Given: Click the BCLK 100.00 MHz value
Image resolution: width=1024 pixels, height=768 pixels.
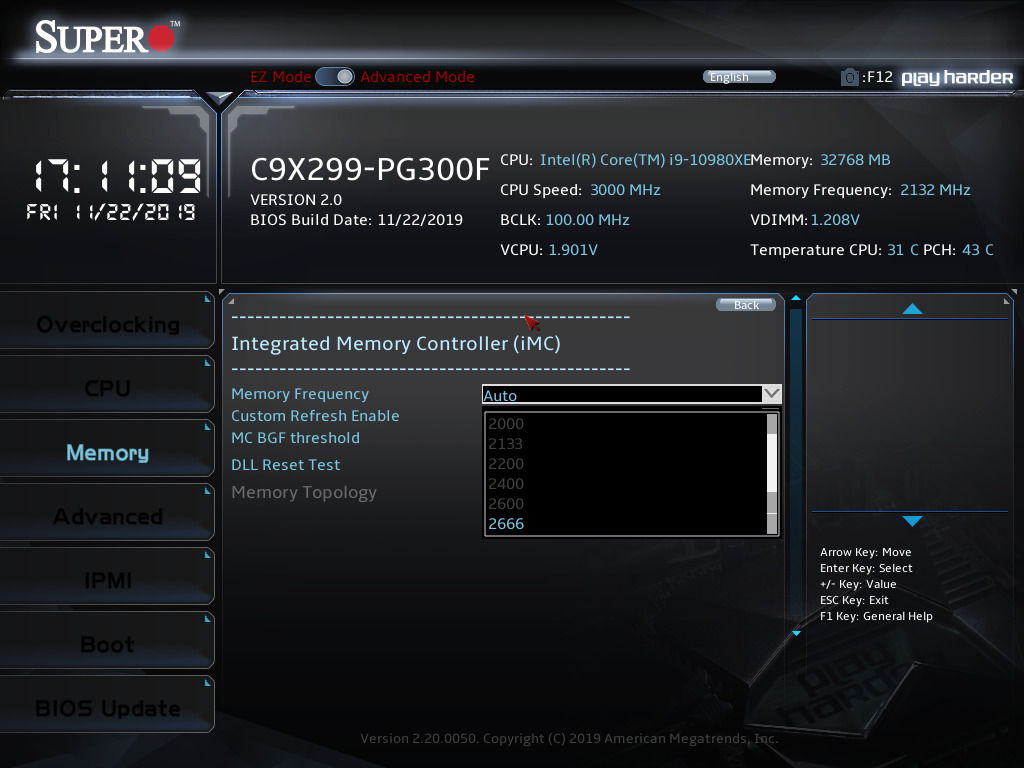Looking at the screenshot, I should point(587,220).
